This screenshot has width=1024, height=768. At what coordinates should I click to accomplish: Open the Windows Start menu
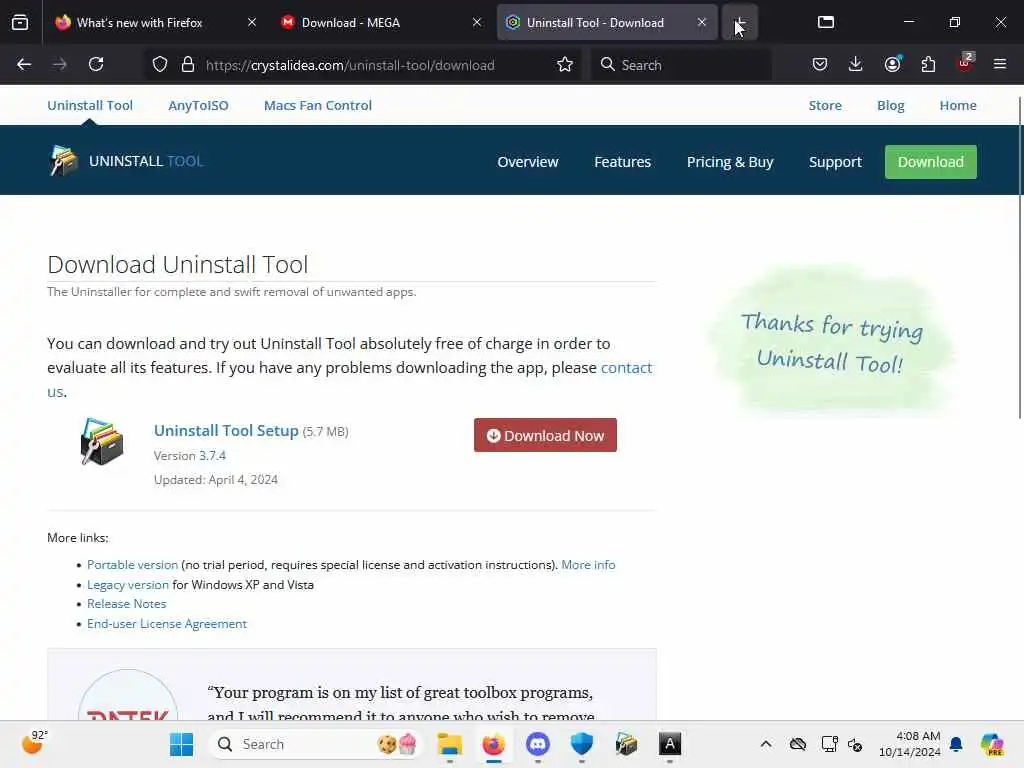(181, 744)
